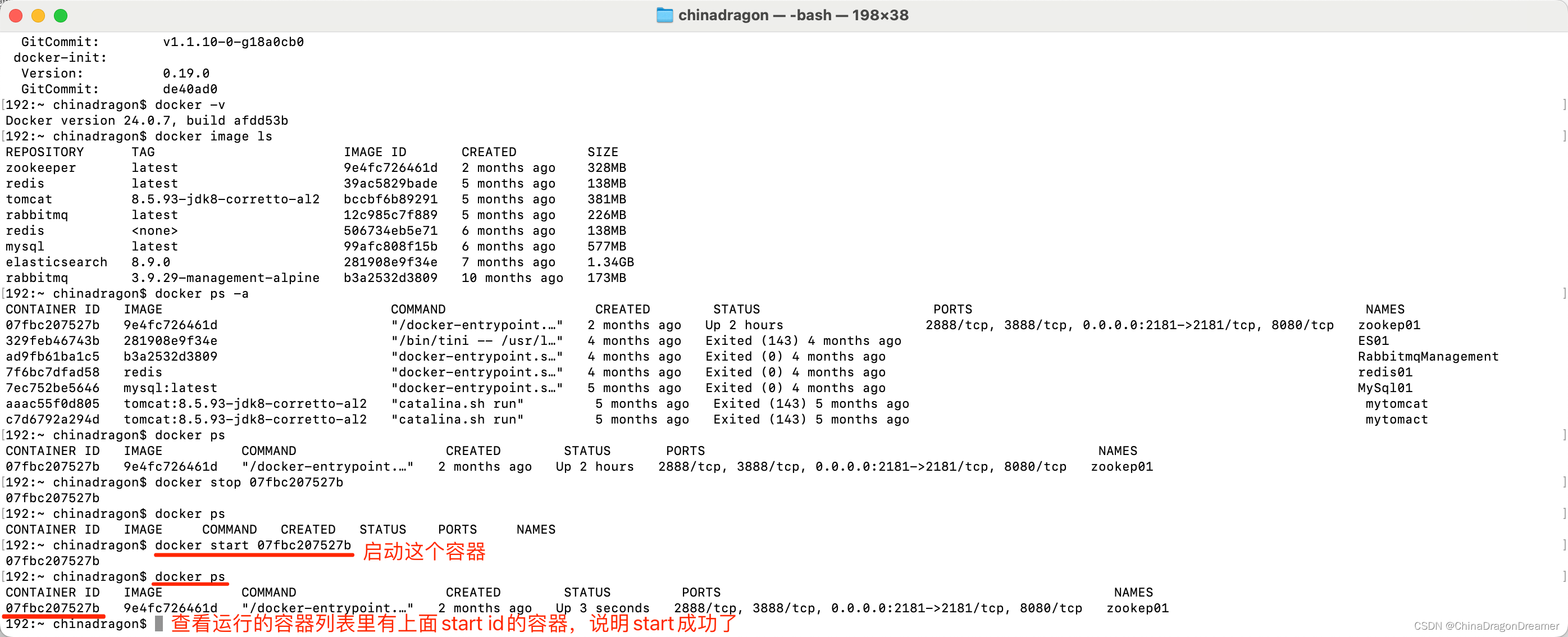Viewport: 1568px width, 637px height.
Task: Click the image ID 'b3a2532d3809' in image list
Action: [x=390, y=278]
